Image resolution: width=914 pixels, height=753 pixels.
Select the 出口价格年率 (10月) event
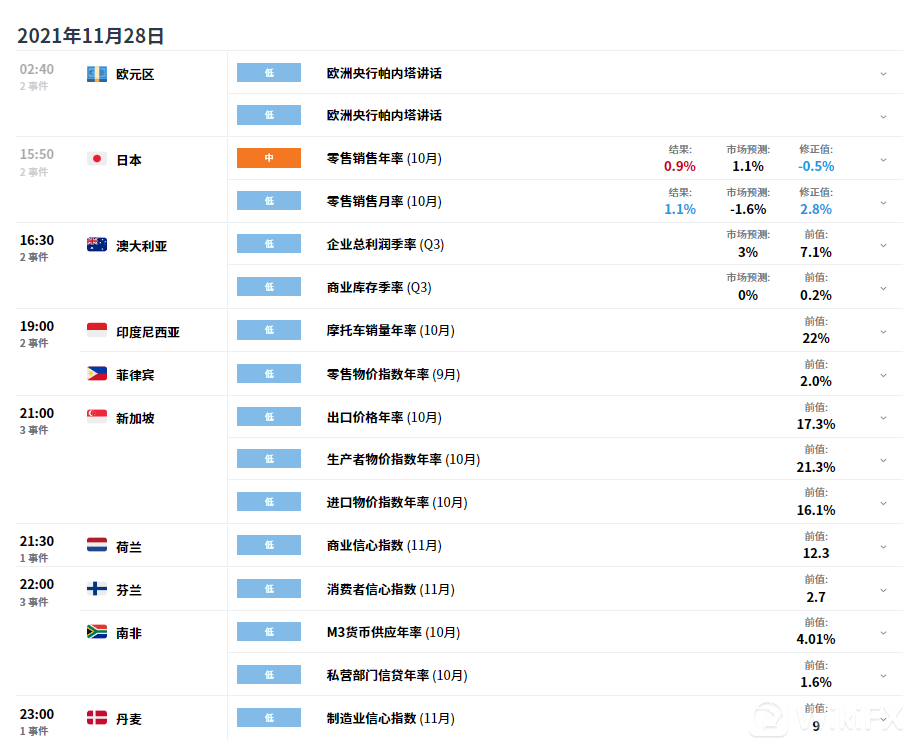pos(384,417)
